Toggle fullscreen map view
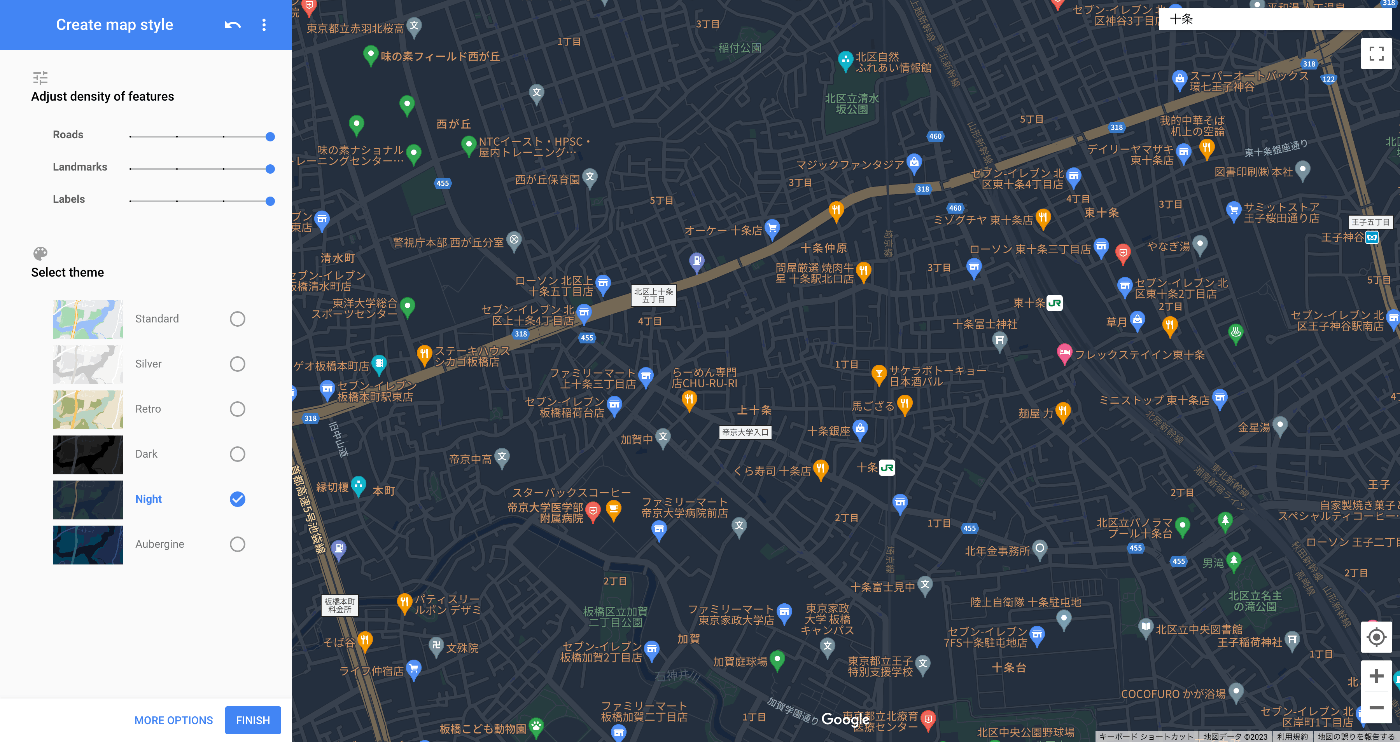 click(x=1376, y=53)
